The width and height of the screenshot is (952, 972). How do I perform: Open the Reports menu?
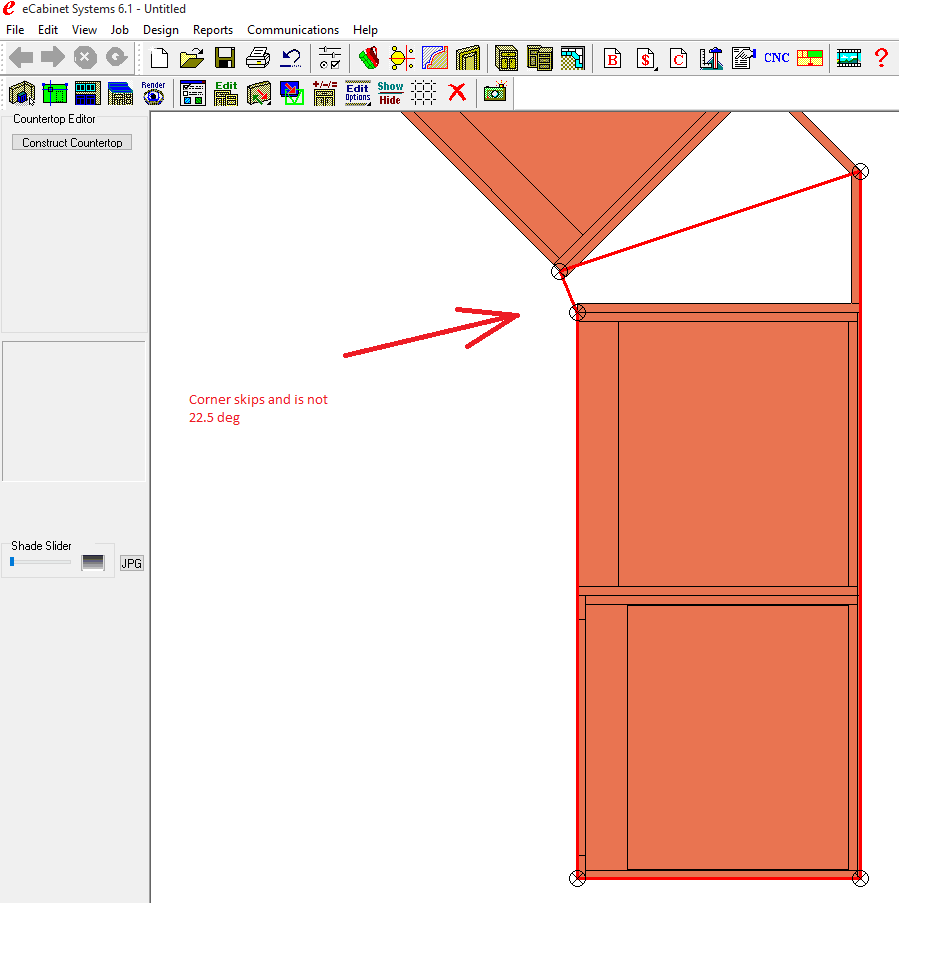pos(212,30)
